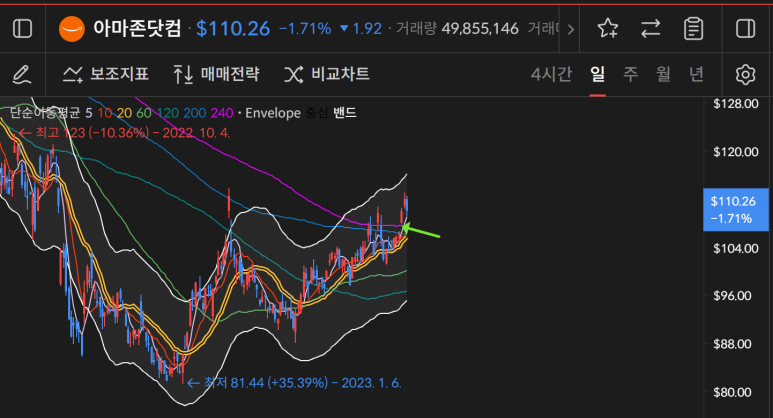Toggle the 240-day moving average
This screenshot has height=418, width=773.
[222, 113]
